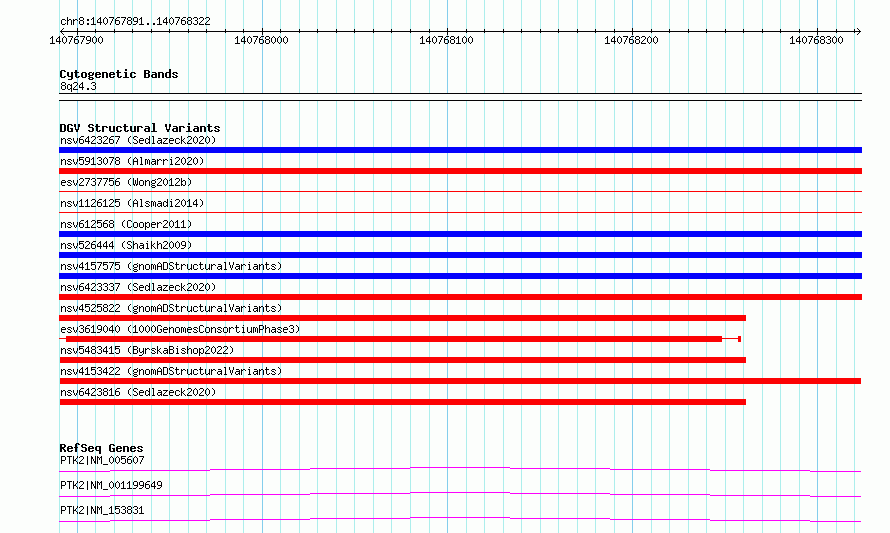Screen dimensions: 890x533
Task: Open variant nsv4525822 (gnomADStructuralVariants) label
Action: pyautogui.click(x=171, y=308)
